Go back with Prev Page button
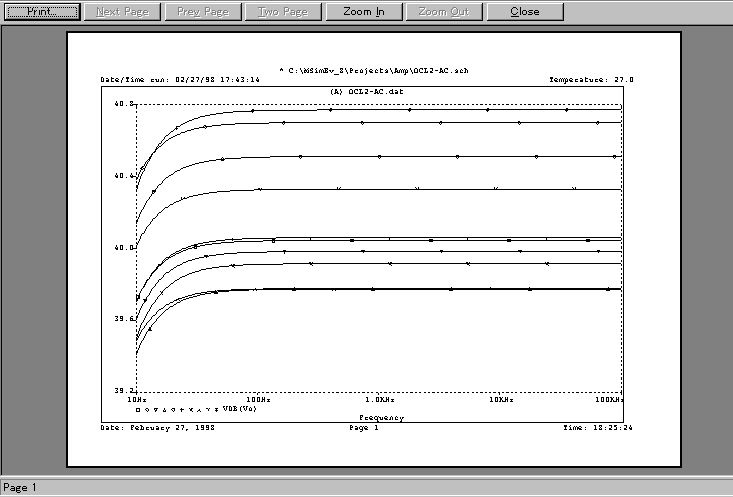Screen dimensions: 733x497 (x=203, y=12)
